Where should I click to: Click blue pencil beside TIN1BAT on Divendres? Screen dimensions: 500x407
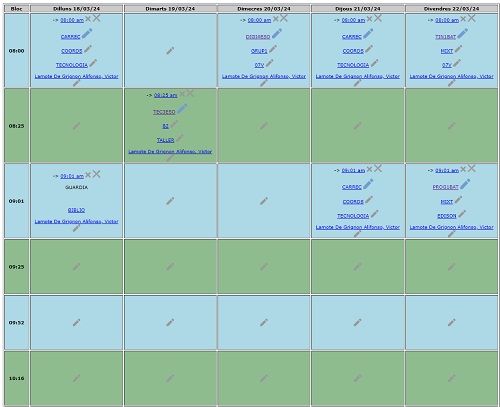click(x=462, y=34)
